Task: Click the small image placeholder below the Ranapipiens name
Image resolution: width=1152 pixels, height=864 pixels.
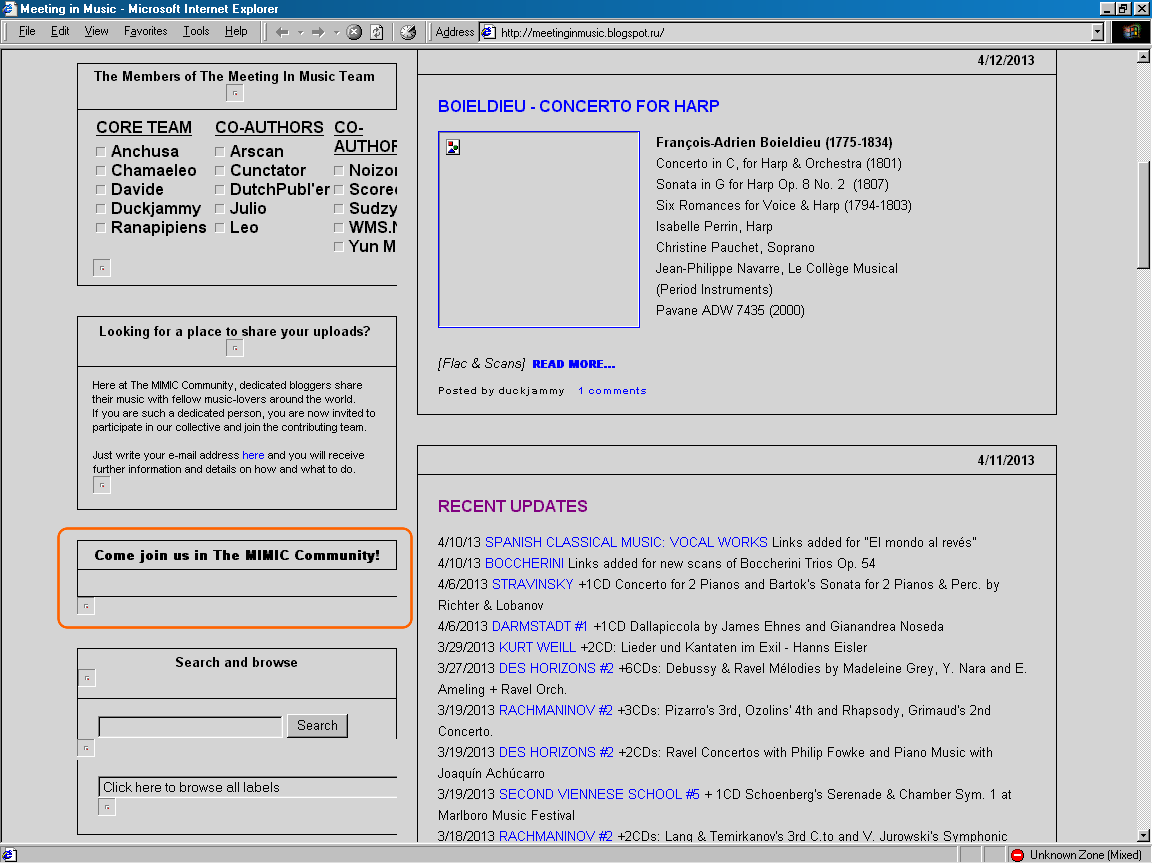Action: pos(101,268)
